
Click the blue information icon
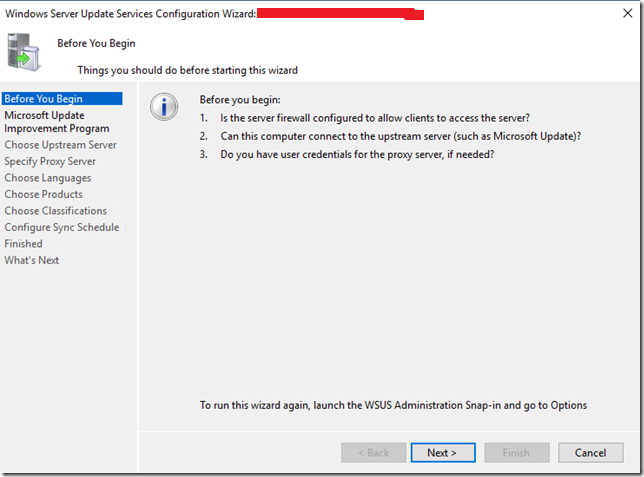[164, 107]
